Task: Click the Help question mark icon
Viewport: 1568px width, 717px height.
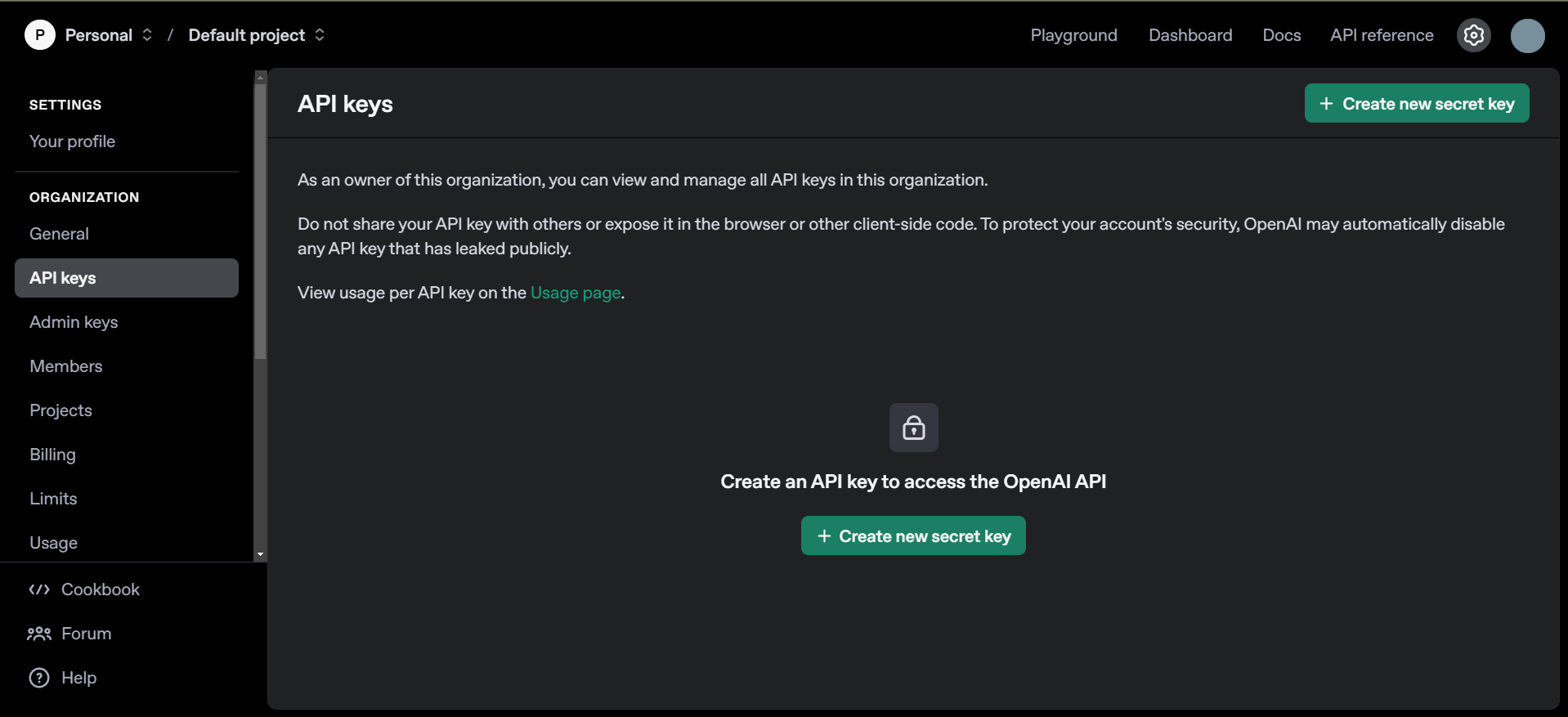Action: pyautogui.click(x=39, y=678)
